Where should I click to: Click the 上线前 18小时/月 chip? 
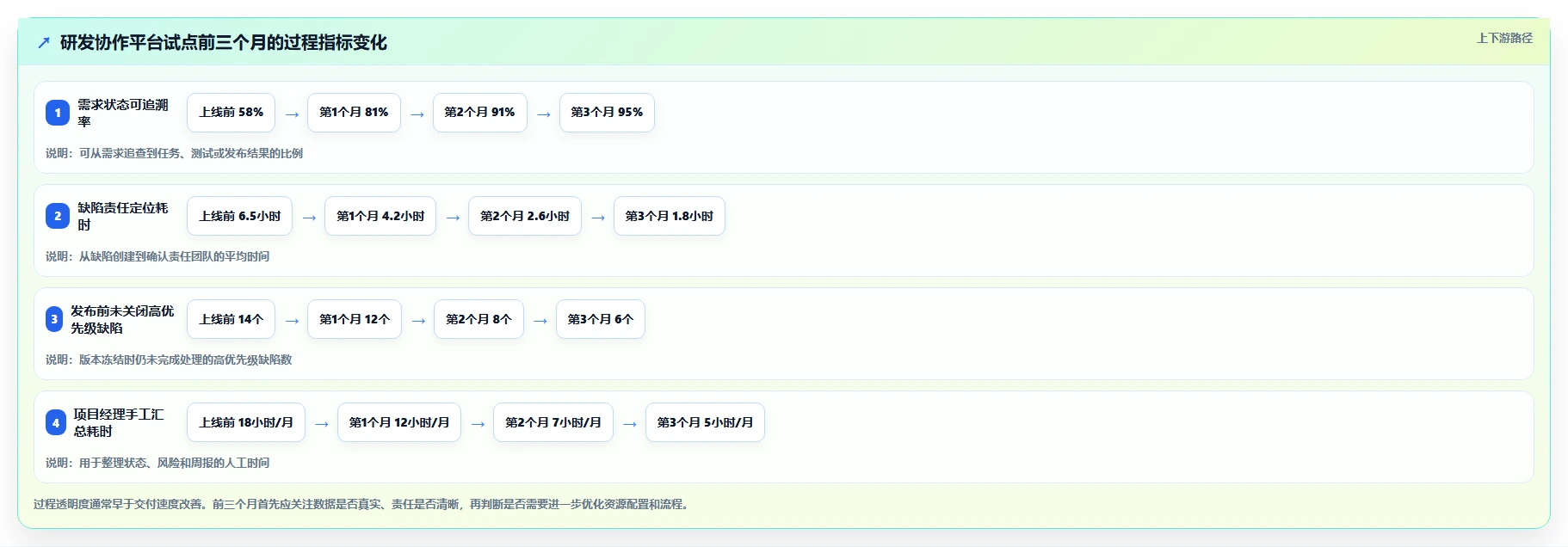[246, 422]
